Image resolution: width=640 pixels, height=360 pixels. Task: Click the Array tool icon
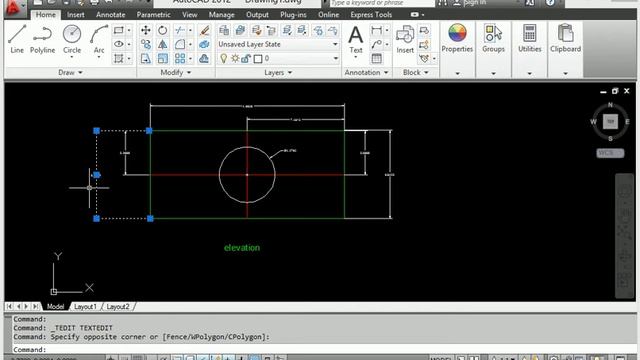coord(180,58)
